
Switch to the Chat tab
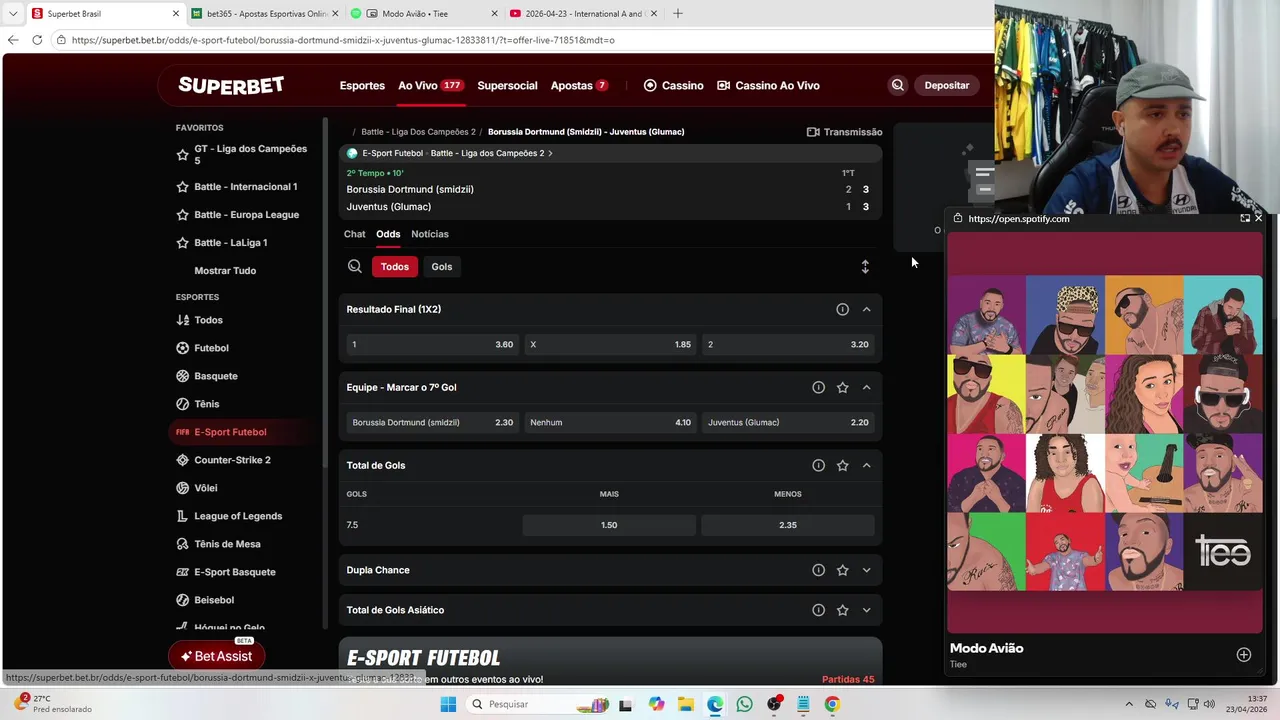355,234
